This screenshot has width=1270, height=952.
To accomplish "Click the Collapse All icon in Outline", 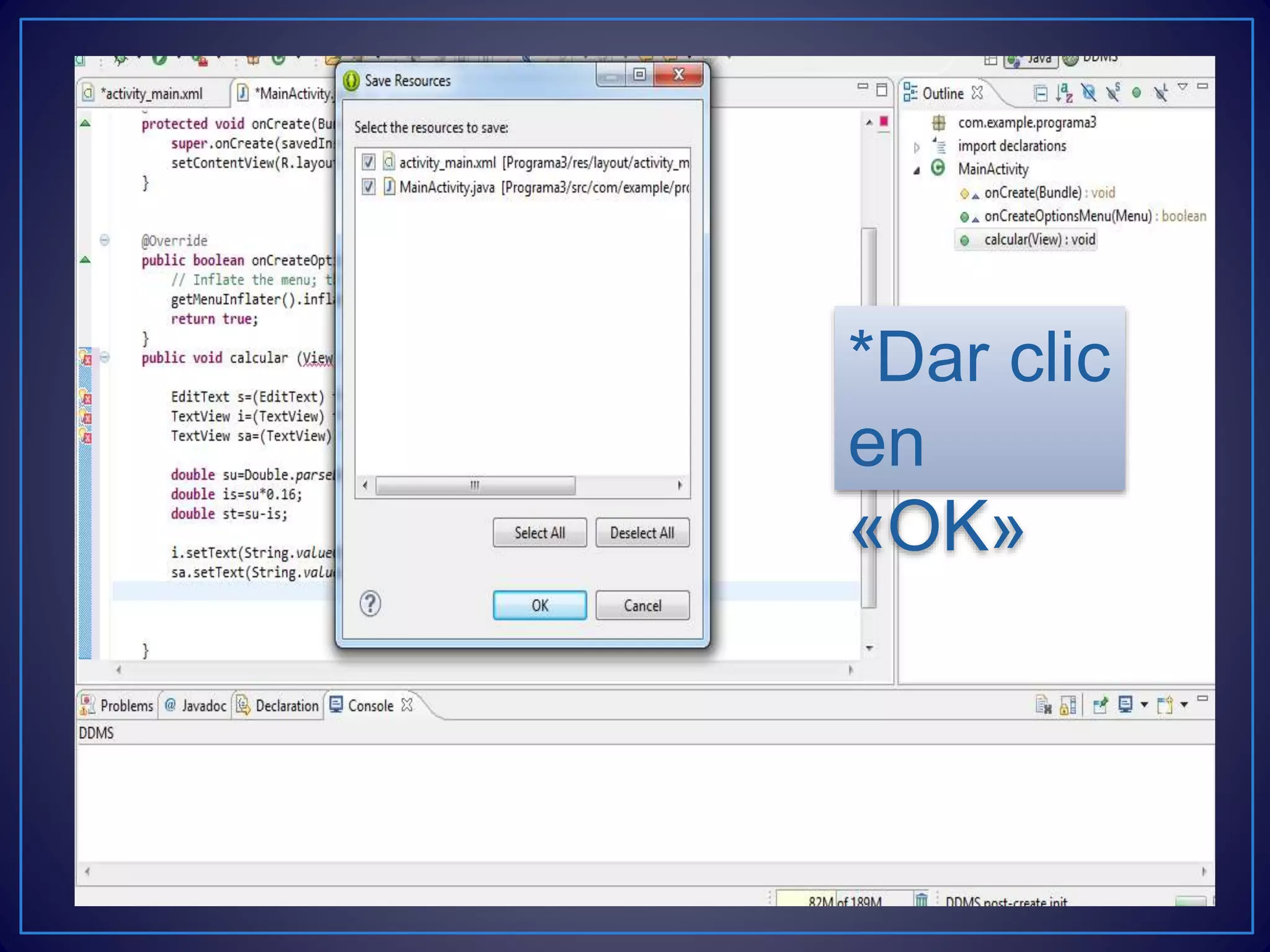I will [x=1041, y=94].
